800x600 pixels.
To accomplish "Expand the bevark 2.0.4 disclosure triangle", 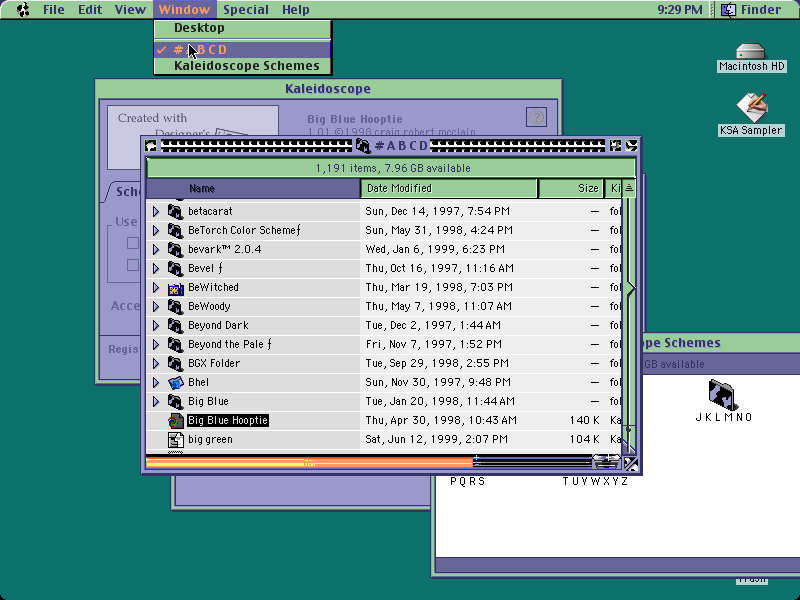I will tap(156, 249).
